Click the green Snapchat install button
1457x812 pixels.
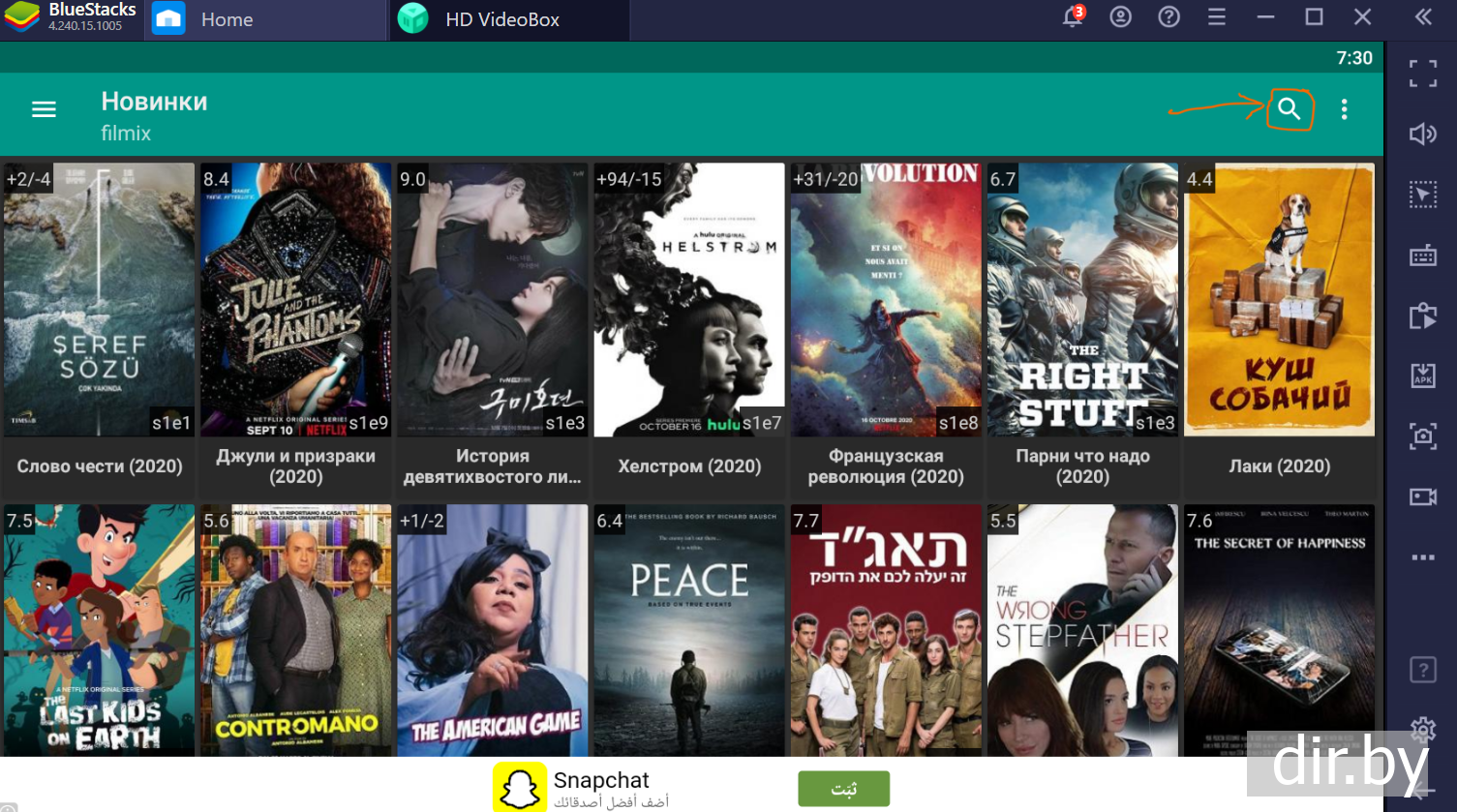pos(843,789)
